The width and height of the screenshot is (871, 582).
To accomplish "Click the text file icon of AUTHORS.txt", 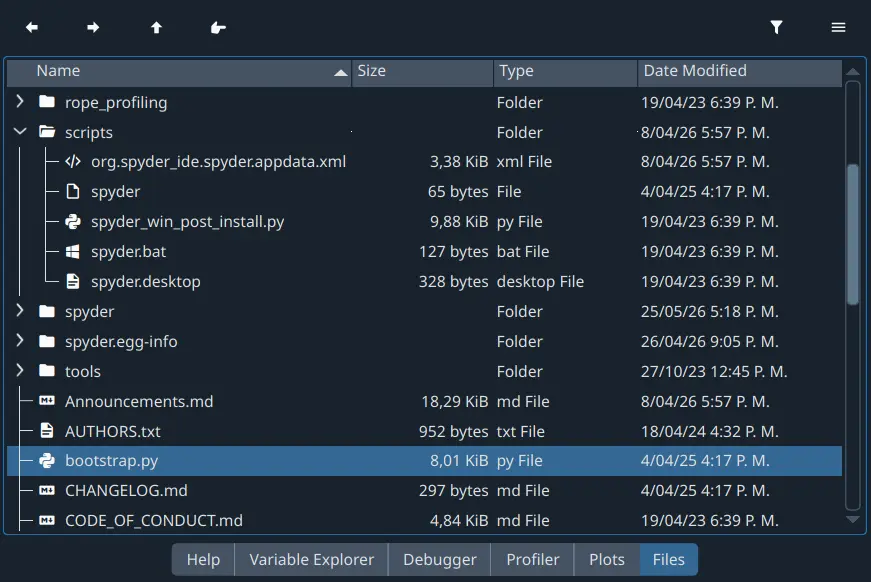I will tap(47, 430).
